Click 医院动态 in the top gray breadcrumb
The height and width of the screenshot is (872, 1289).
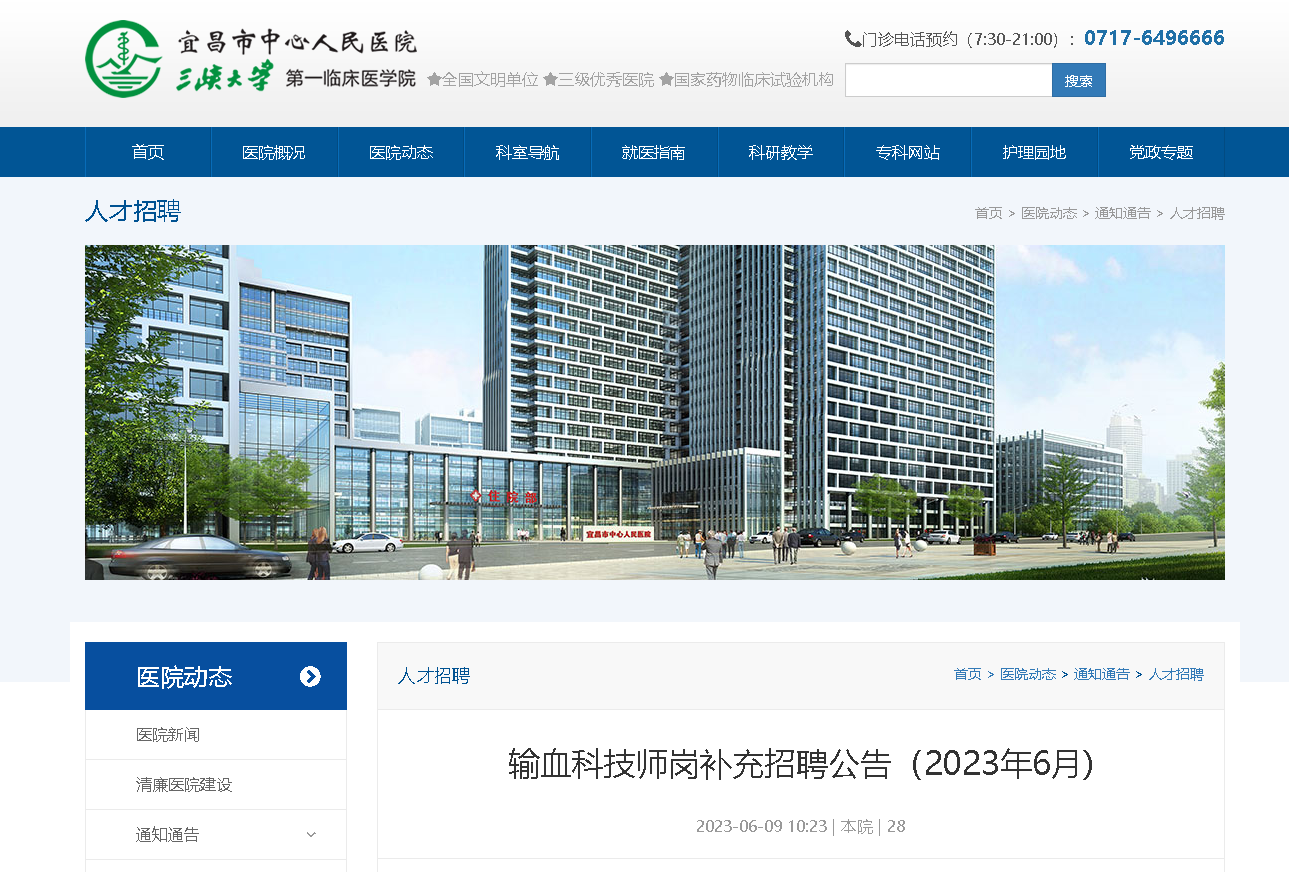[x=1049, y=213]
